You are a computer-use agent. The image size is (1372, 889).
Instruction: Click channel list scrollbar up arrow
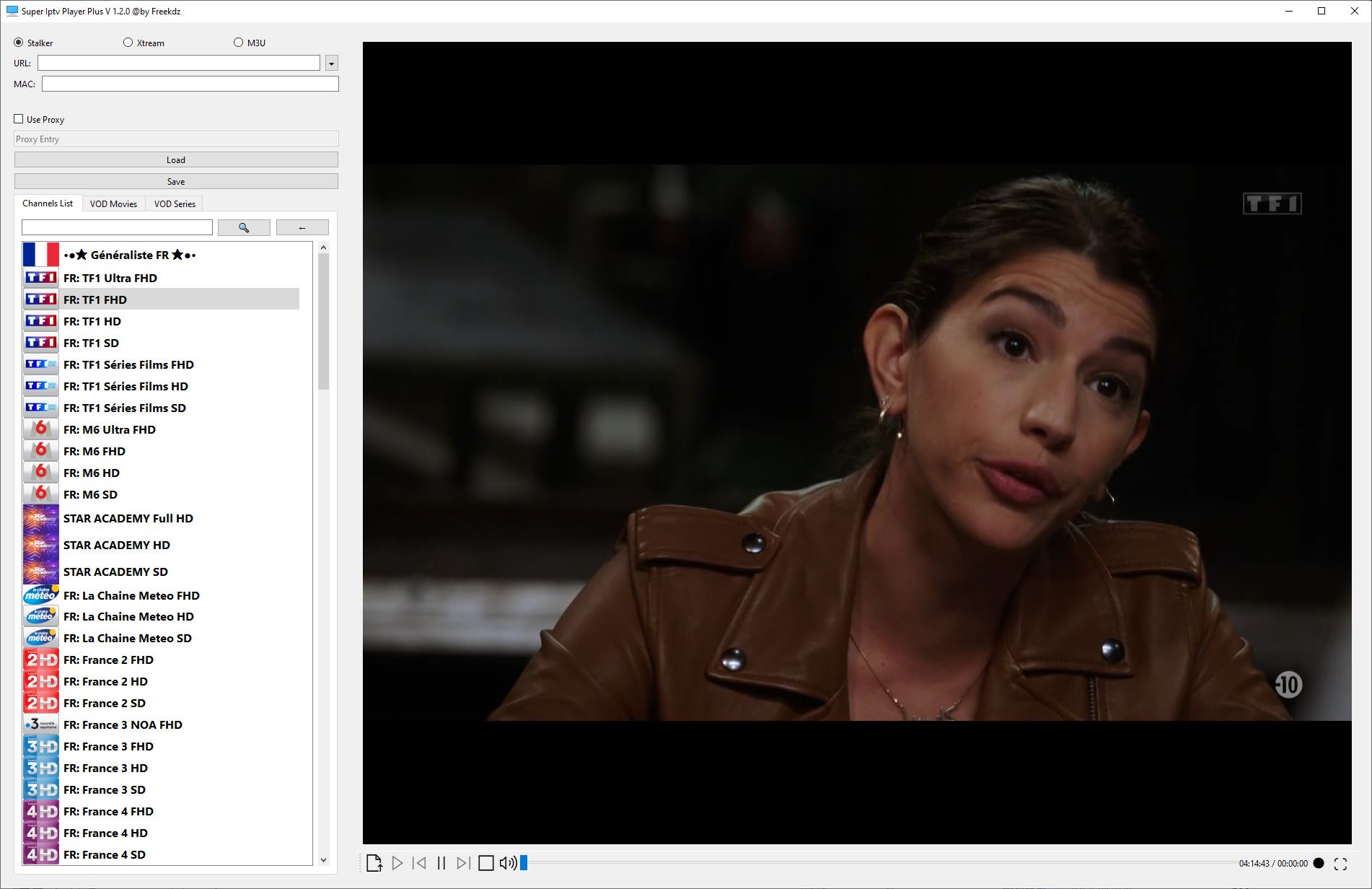coord(323,248)
